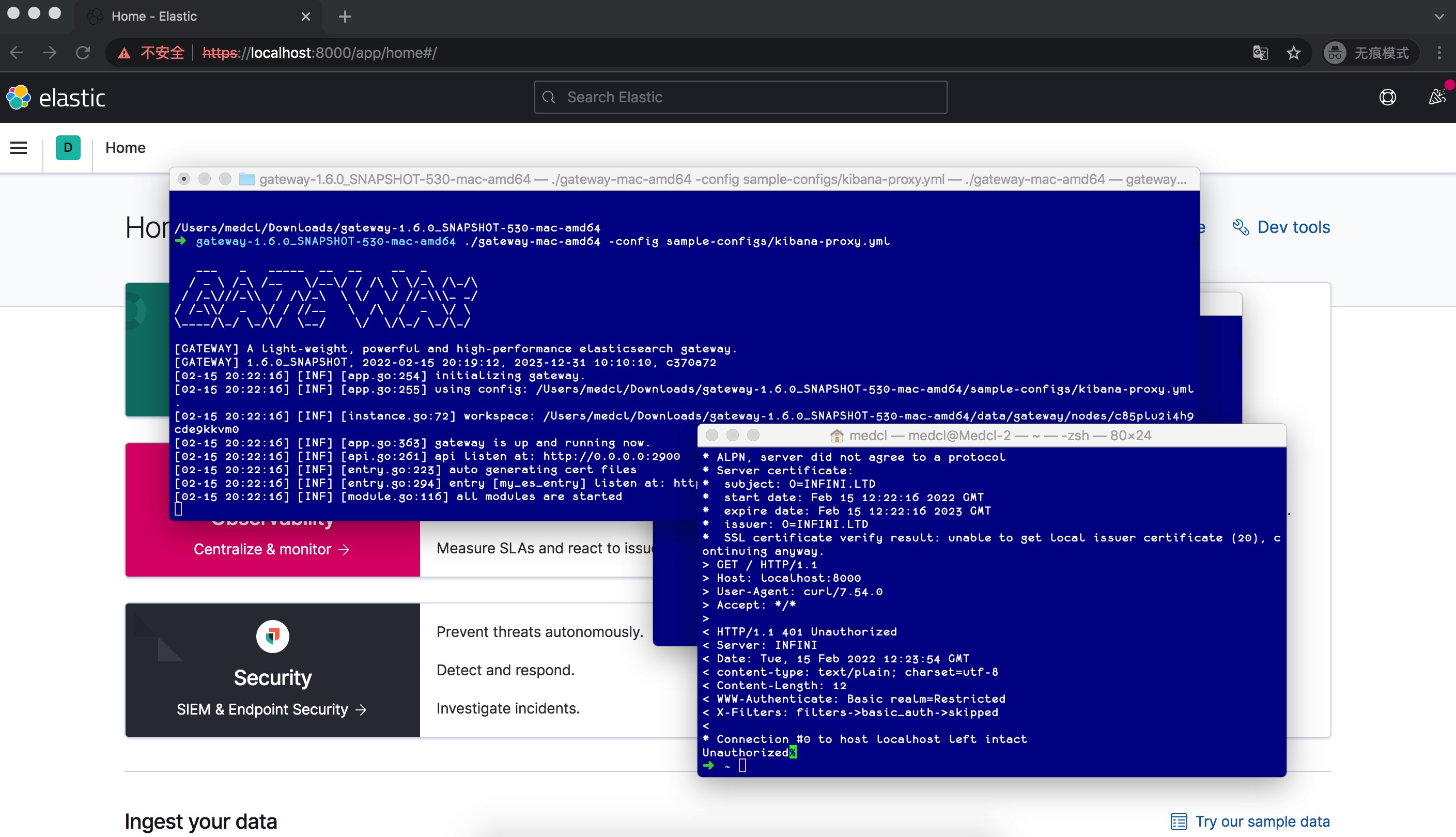Screen dimensions: 1456x837
Task: Click 'HTTP/1.1 401 Unauthorized' line in terminal
Action: tap(799, 632)
